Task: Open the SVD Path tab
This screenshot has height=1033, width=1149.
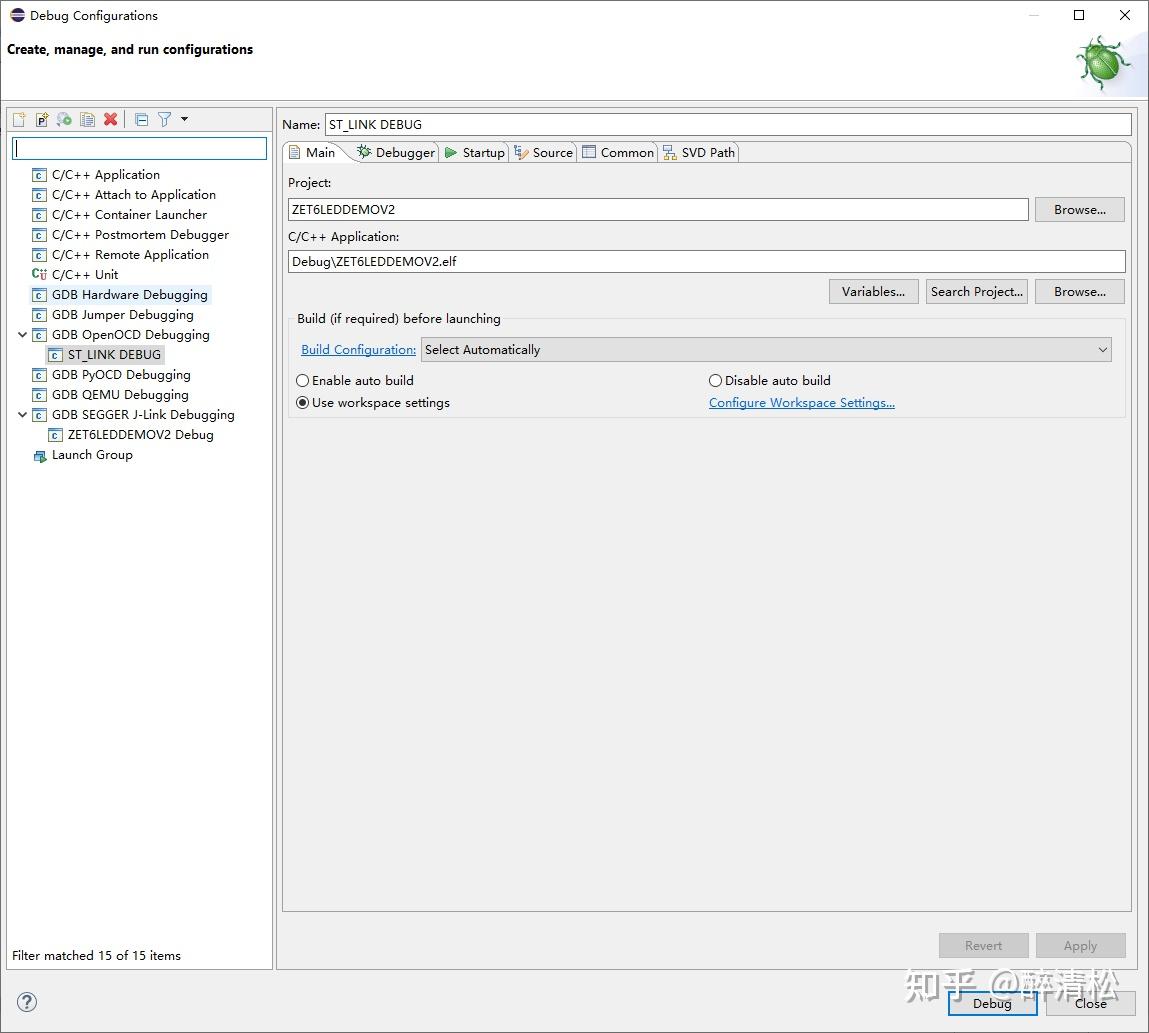Action: point(706,152)
